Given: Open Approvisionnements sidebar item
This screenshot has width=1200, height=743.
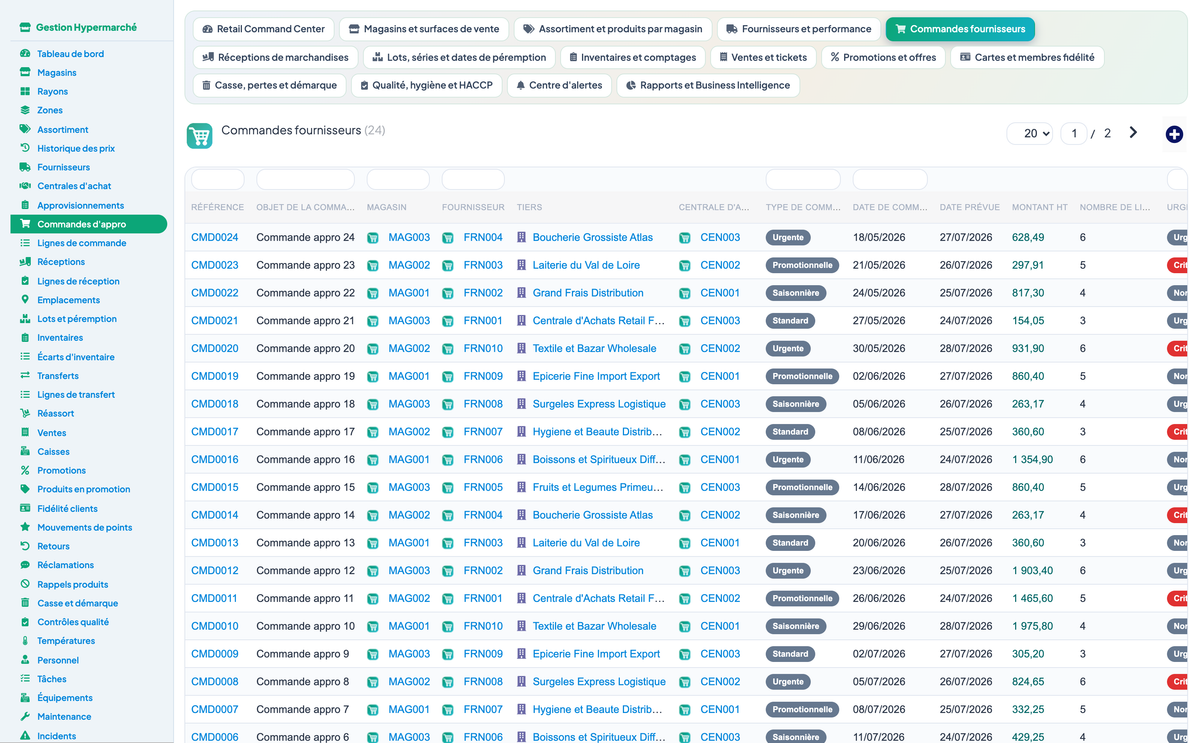Looking at the screenshot, I should click(x=81, y=206).
